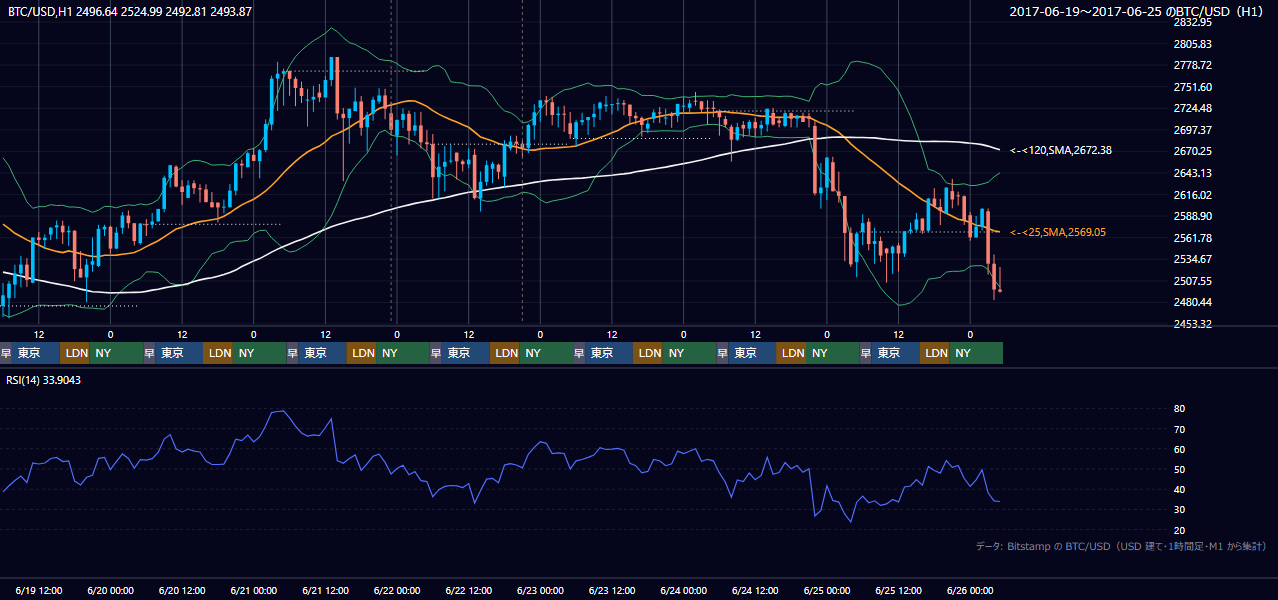Select the RSI(14) 33.9043 indicator label
This screenshot has width=1278, height=600.
(x=45, y=379)
